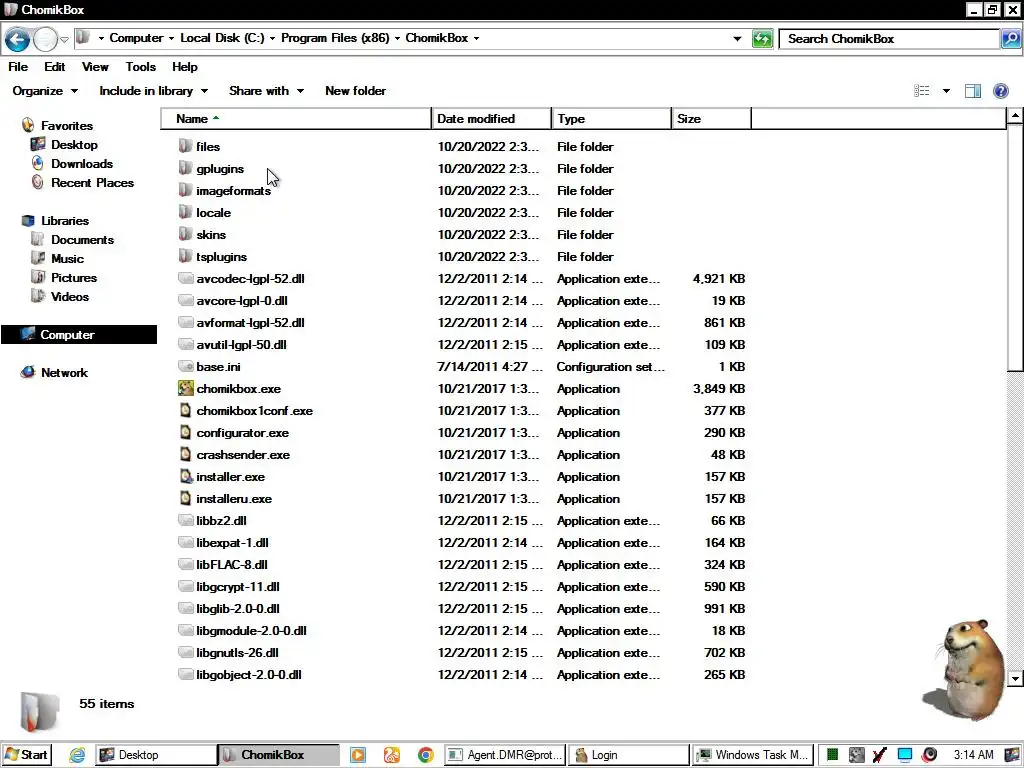Click the search magnifier icon
This screenshot has width=1024, height=768.
coord(1010,39)
